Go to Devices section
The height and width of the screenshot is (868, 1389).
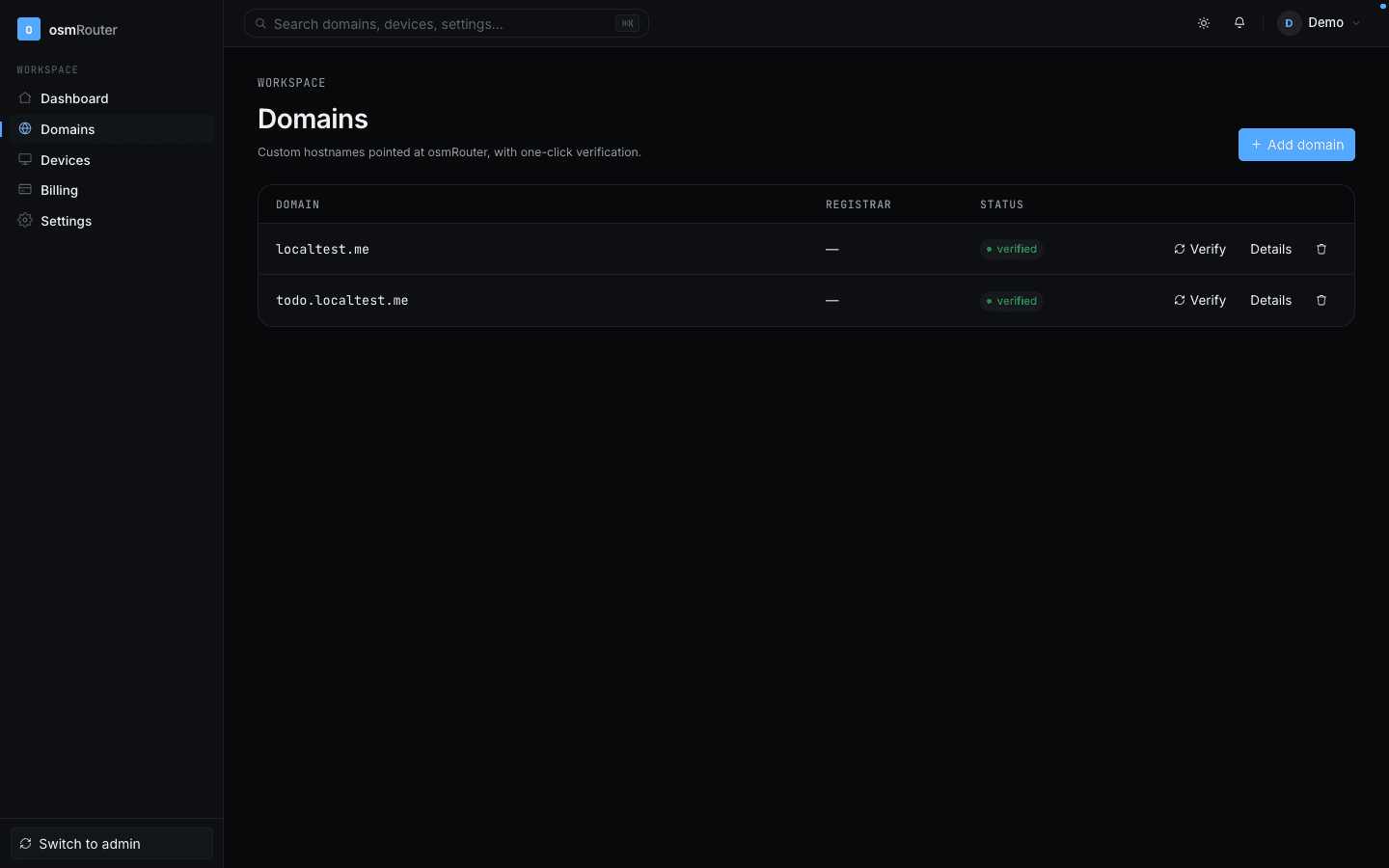coord(112,160)
